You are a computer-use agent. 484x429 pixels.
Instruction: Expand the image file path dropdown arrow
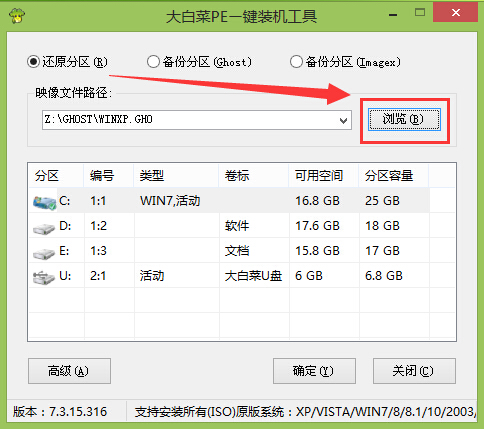point(343,120)
